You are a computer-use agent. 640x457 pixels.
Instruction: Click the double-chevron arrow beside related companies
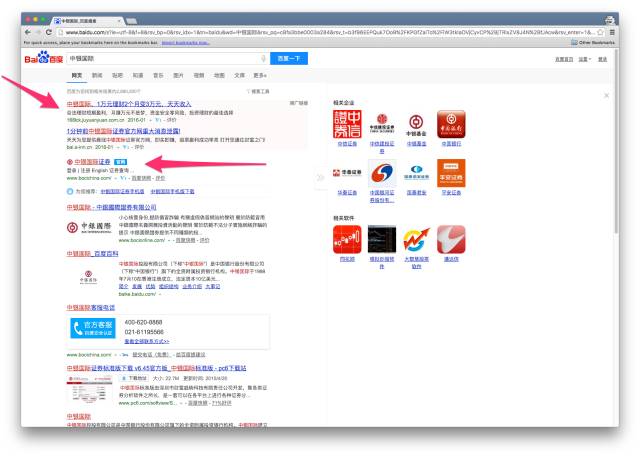321,177
